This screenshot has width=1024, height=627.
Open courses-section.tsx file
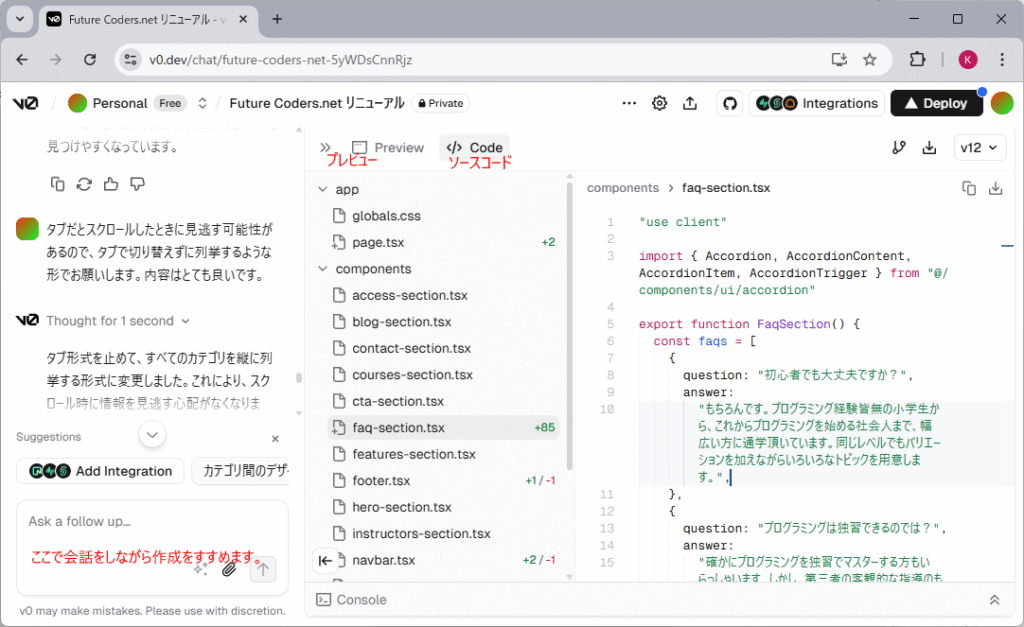(x=412, y=375)
